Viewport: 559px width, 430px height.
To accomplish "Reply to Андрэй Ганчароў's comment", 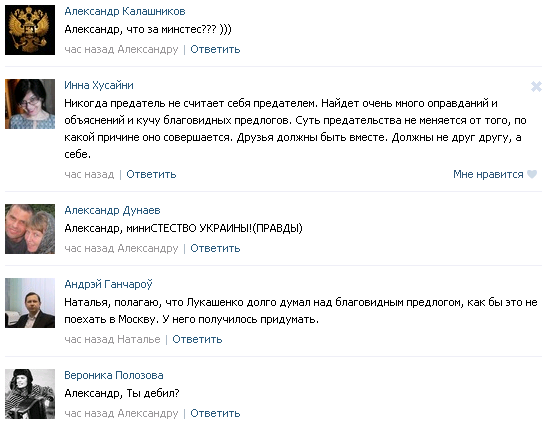I will (x=197, y=339).
